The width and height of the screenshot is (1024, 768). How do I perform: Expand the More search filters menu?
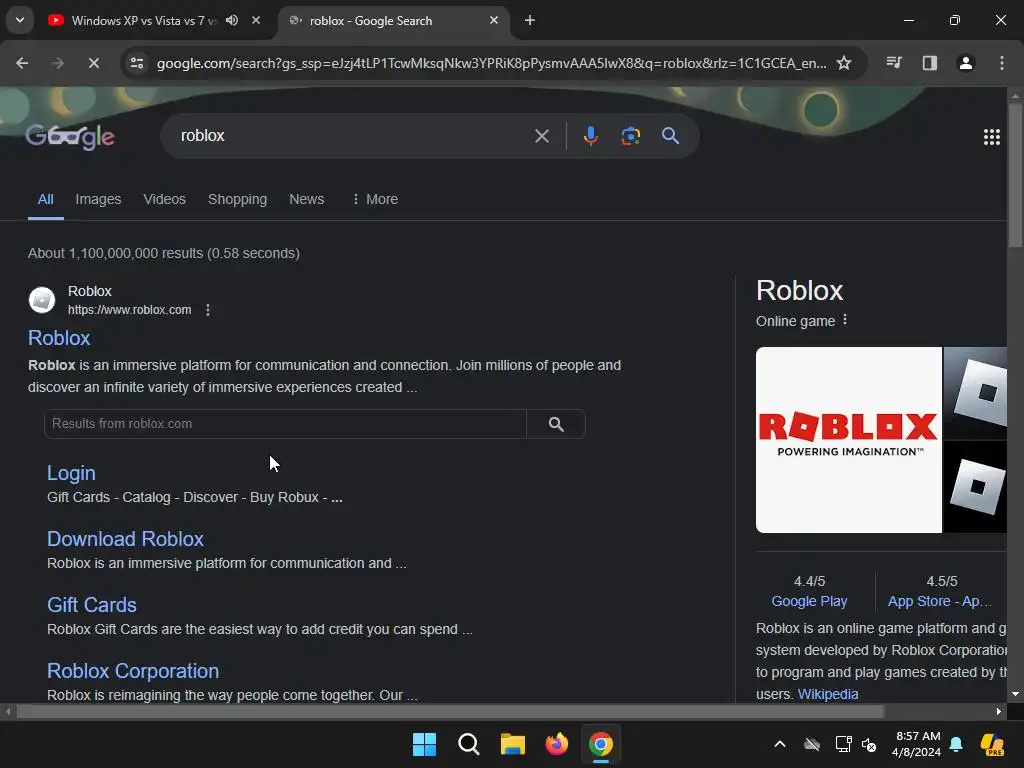click(x=375, y=199)
